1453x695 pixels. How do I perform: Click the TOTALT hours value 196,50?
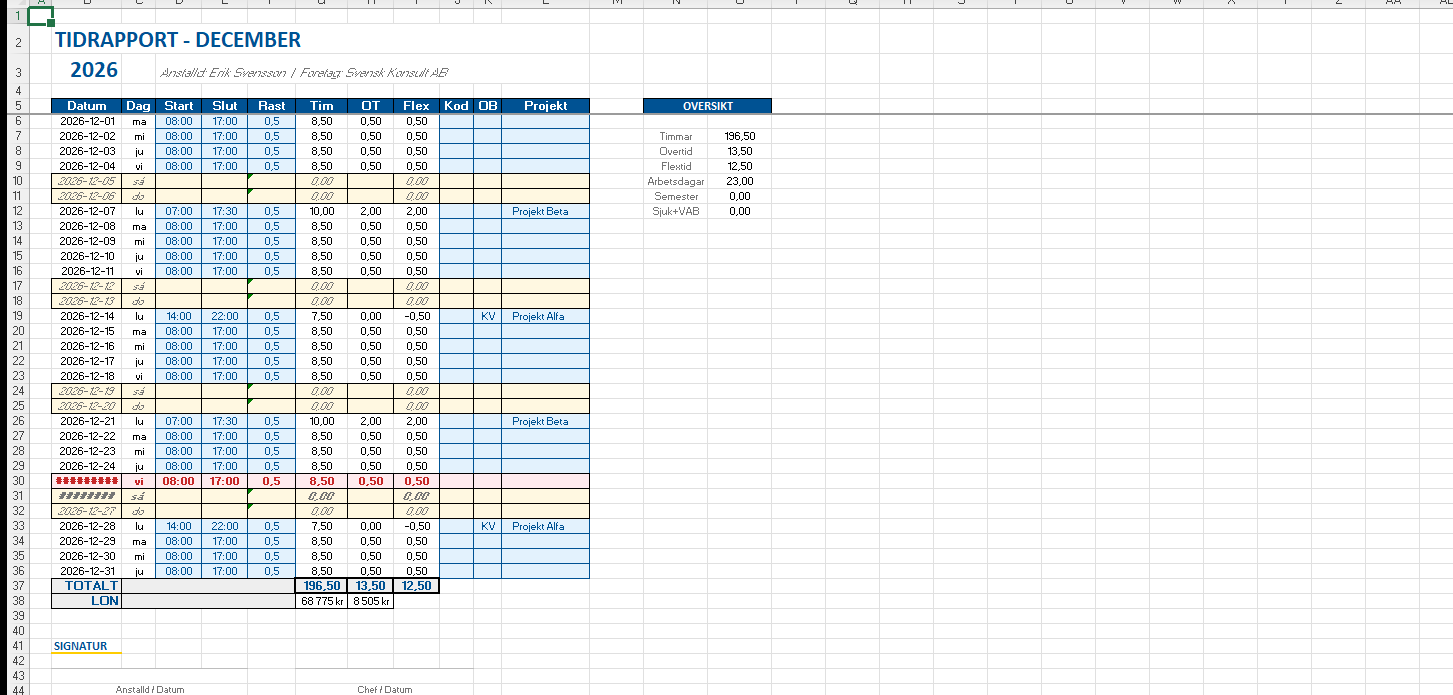click(322, 586)
